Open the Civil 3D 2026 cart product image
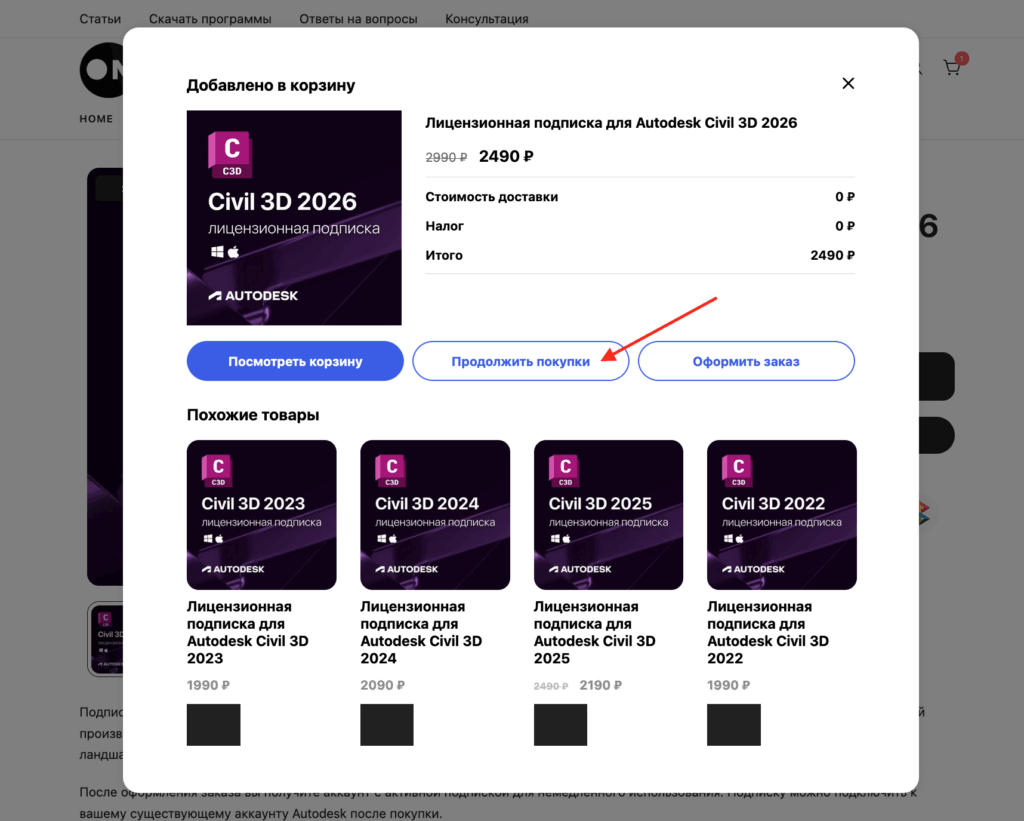 pyautogui.click(x=294, y=218)
